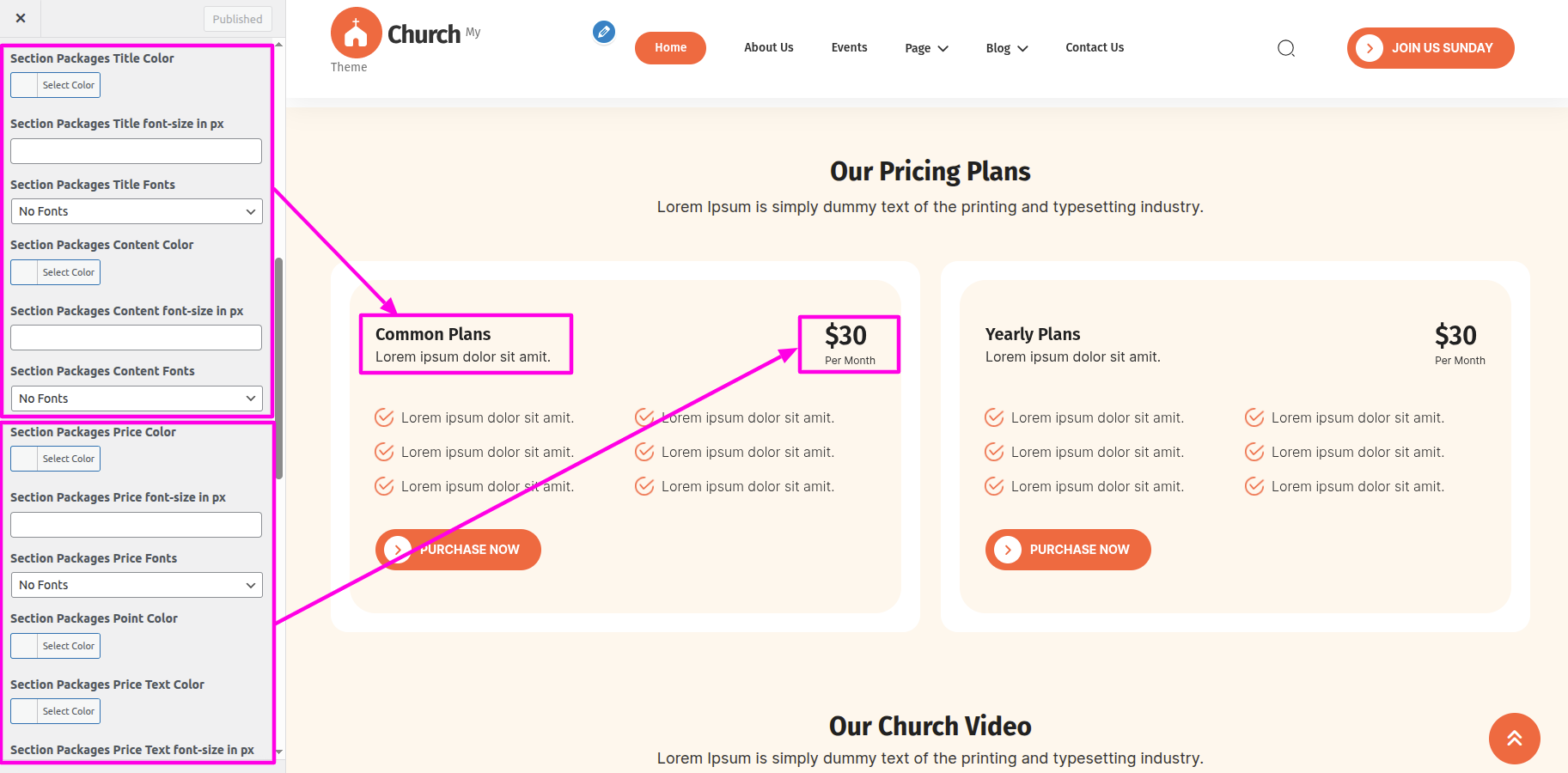Select color for Section Packages Point Color

(56, 646)
